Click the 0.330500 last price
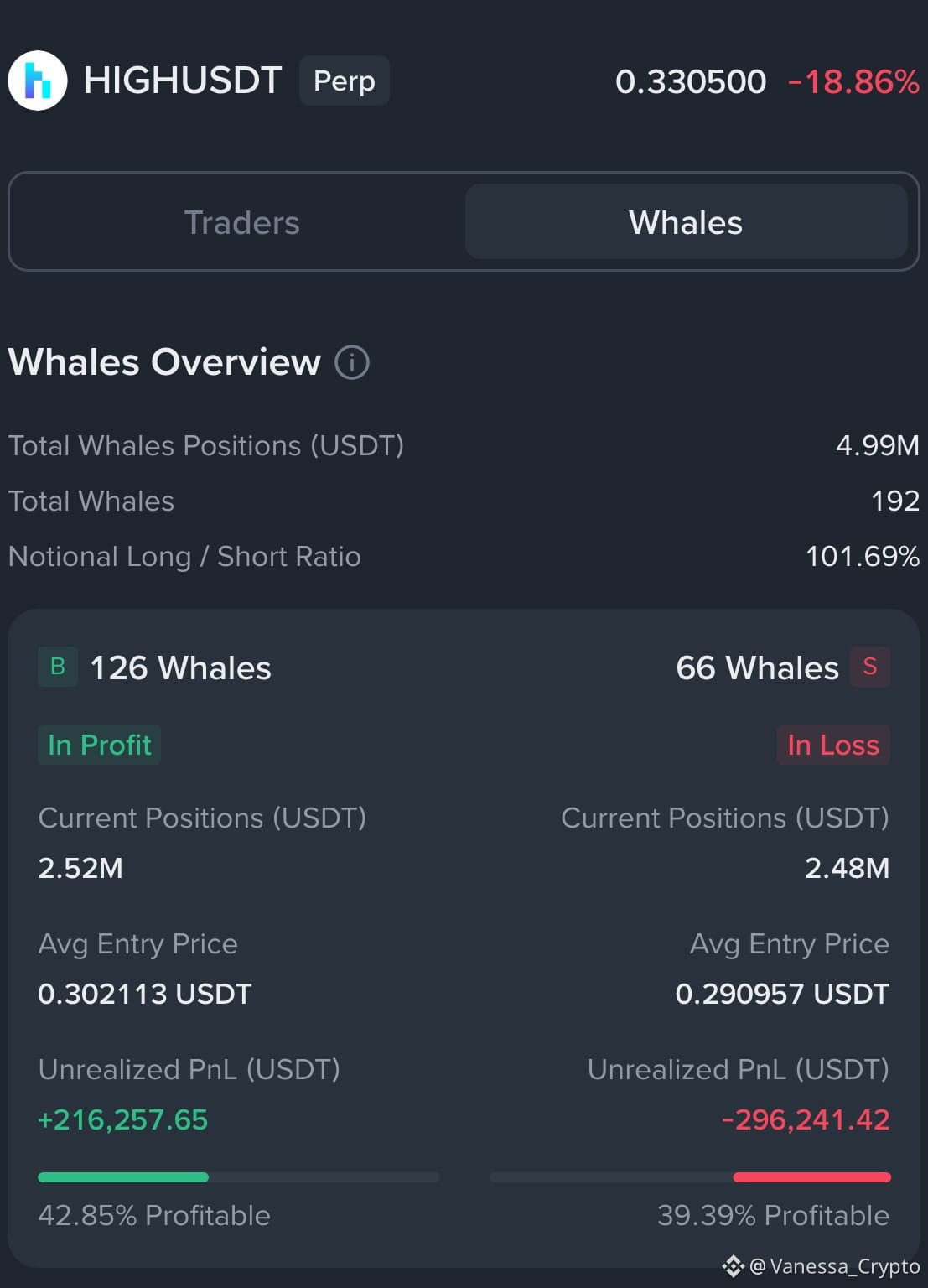Viewport: 928px width, 1288px height. point(691,82)
